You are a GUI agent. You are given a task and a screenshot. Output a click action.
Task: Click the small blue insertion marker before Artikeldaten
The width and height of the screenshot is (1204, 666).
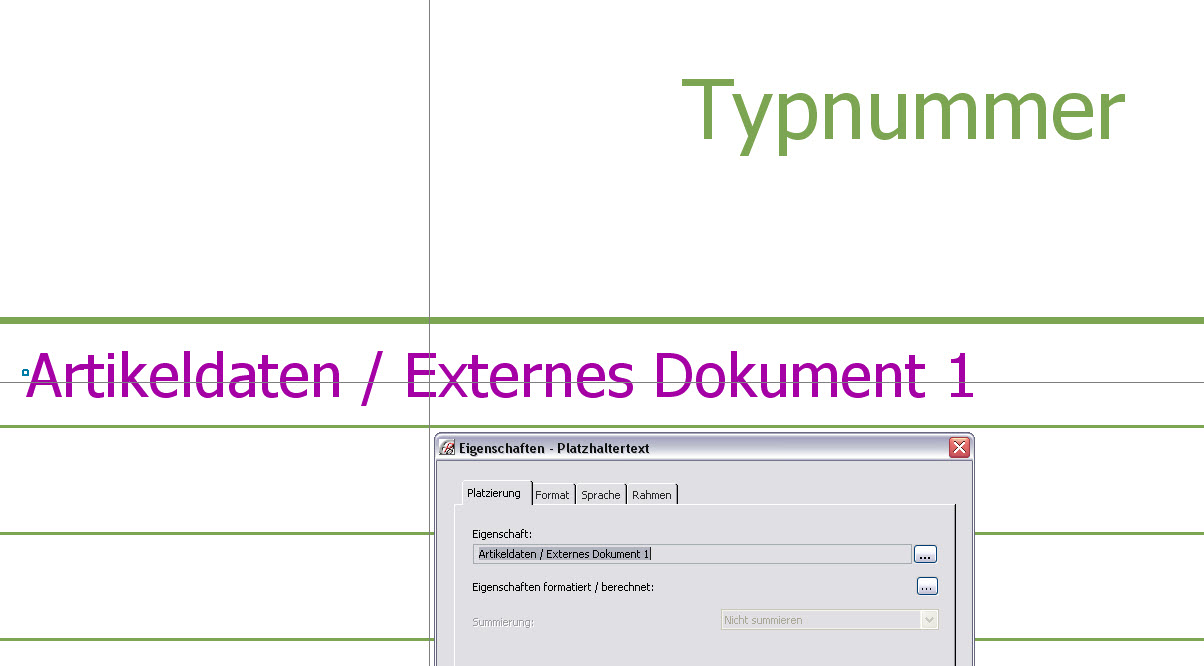[25, 372]
